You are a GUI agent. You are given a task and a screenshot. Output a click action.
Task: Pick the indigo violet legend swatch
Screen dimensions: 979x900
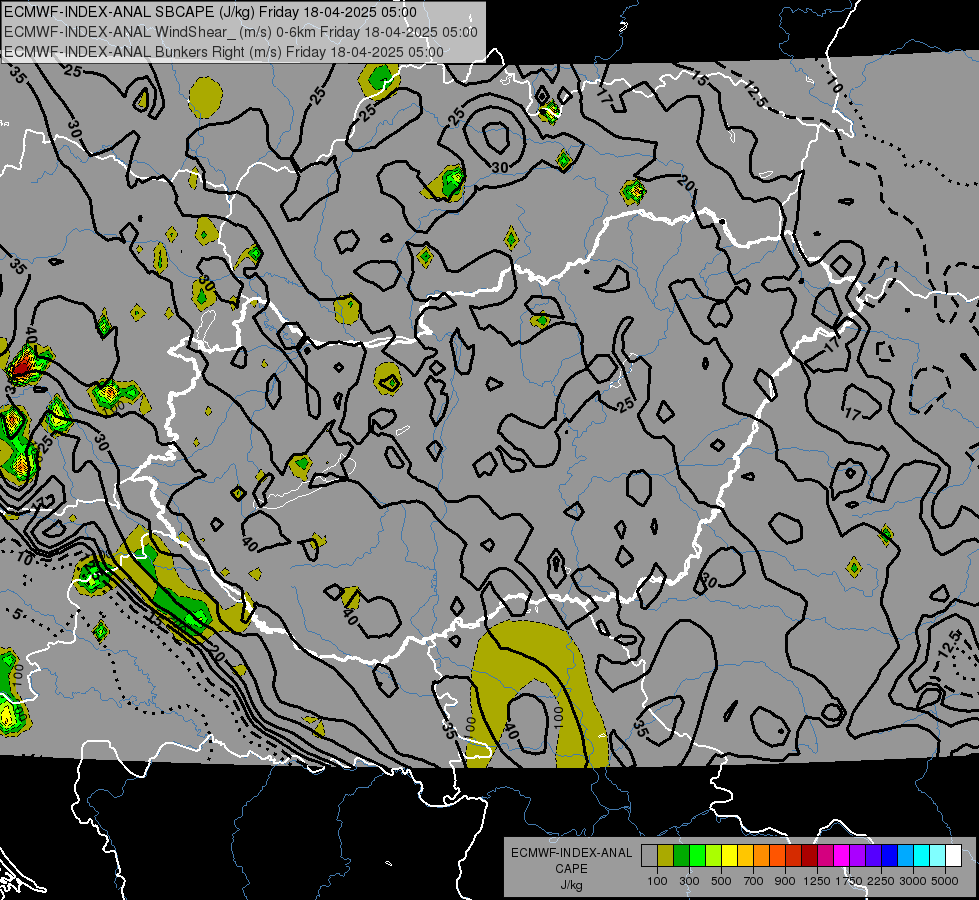[873, 856]
